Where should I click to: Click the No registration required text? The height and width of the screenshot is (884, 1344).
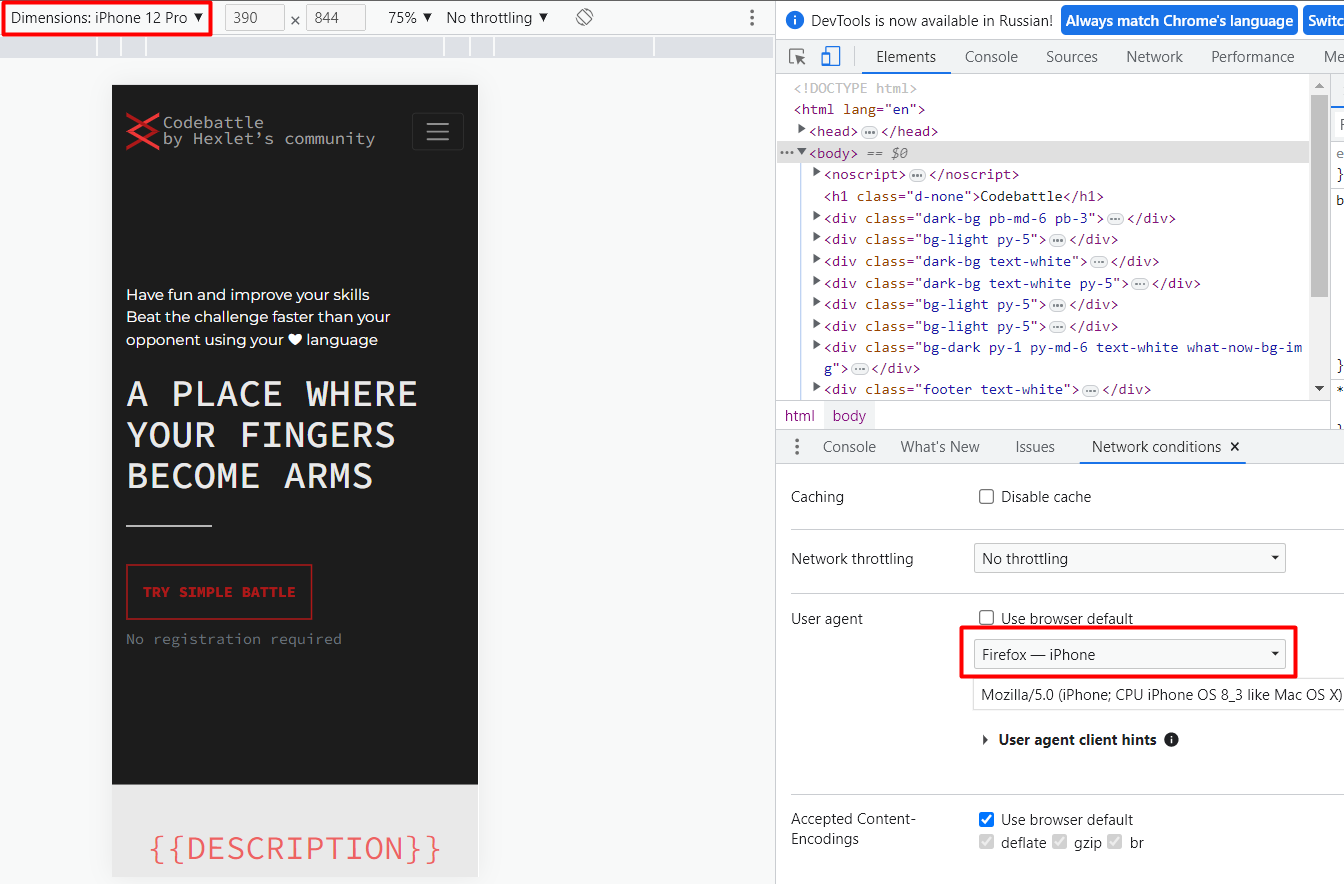coord(234,639)
